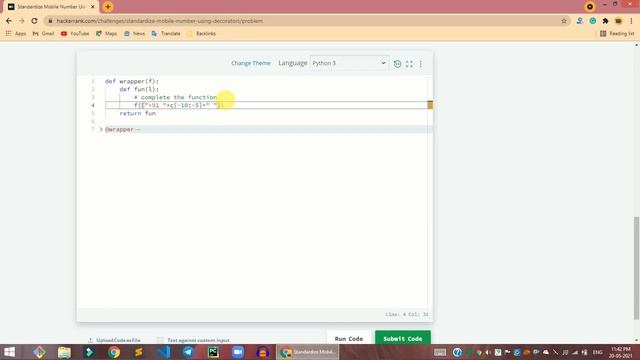Viewport: 640px width, 360px height.
Task: Open the YouTube bookmark
Action: (x=75, y=33)
